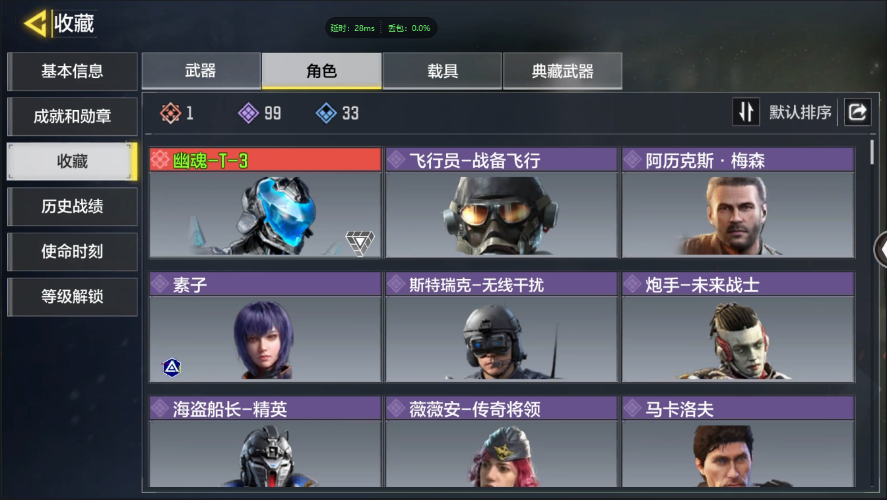This screenshot has height=500, width=887.
Task: Click the share icon beside 默认排序
Action: (x=857, y=112)
